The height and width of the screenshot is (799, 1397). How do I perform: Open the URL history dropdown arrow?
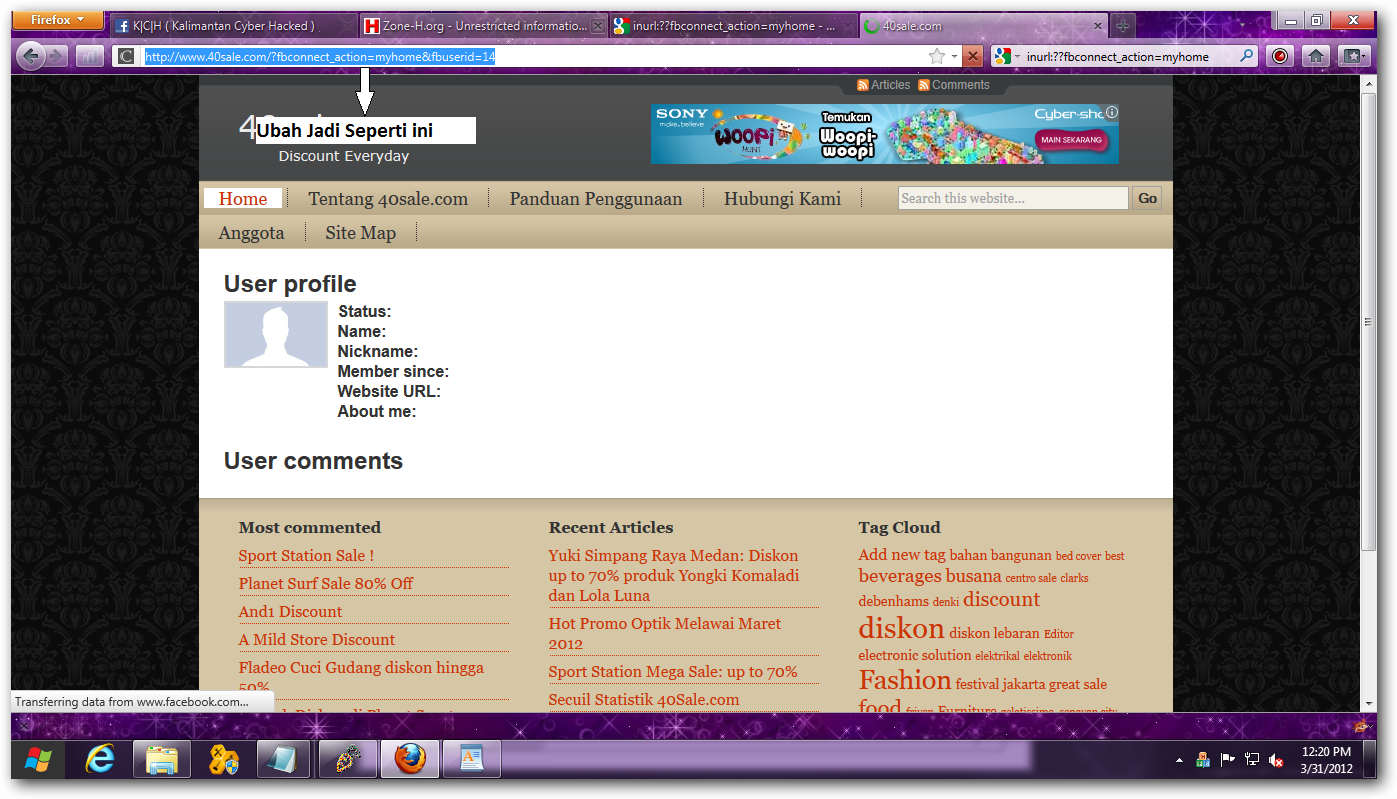tap(954, 57)
